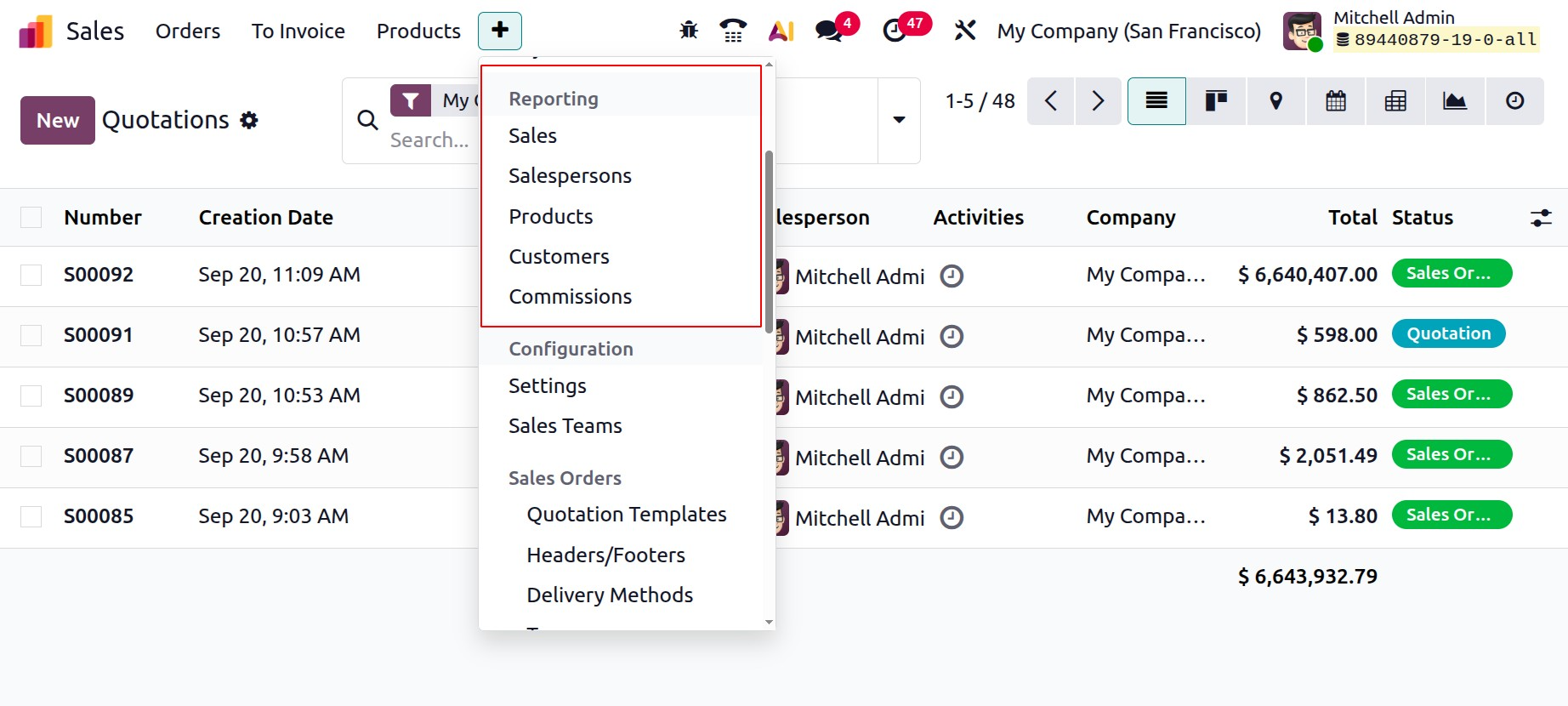
Task: Switch to Pivot table view
Action: [x=1395, y=101]
